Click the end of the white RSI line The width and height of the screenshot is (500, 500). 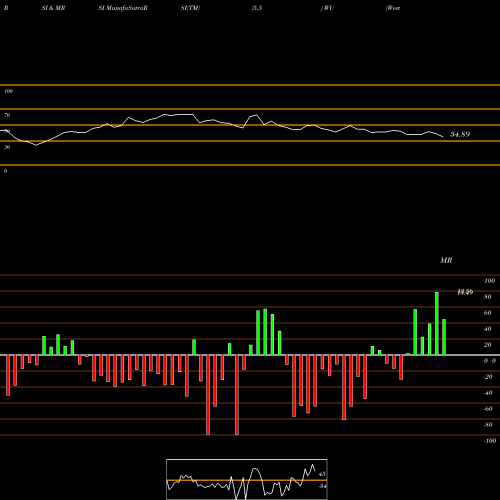(443, 137)
